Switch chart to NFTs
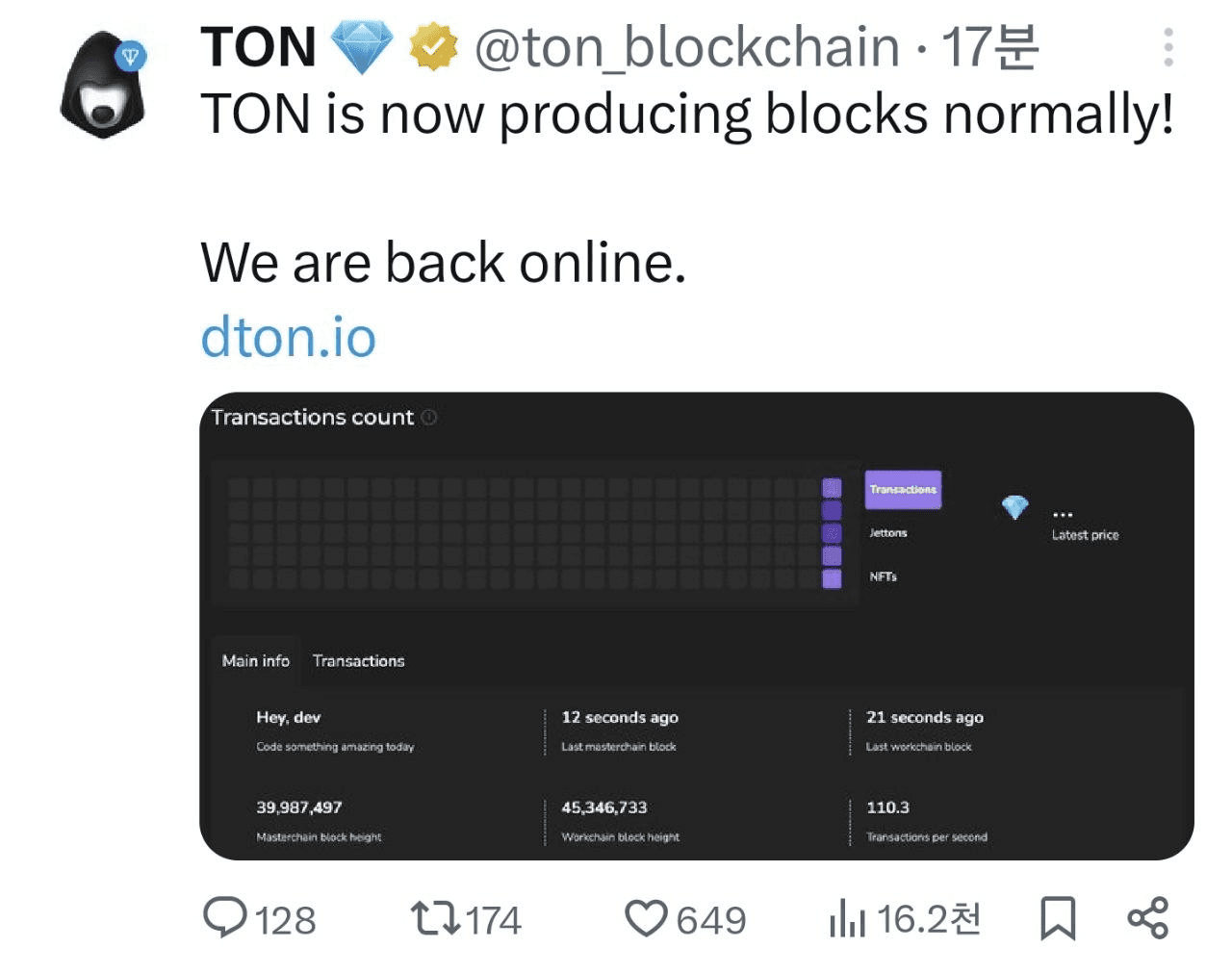Viewport: 1232px width, 974px height. coord(884,577)
